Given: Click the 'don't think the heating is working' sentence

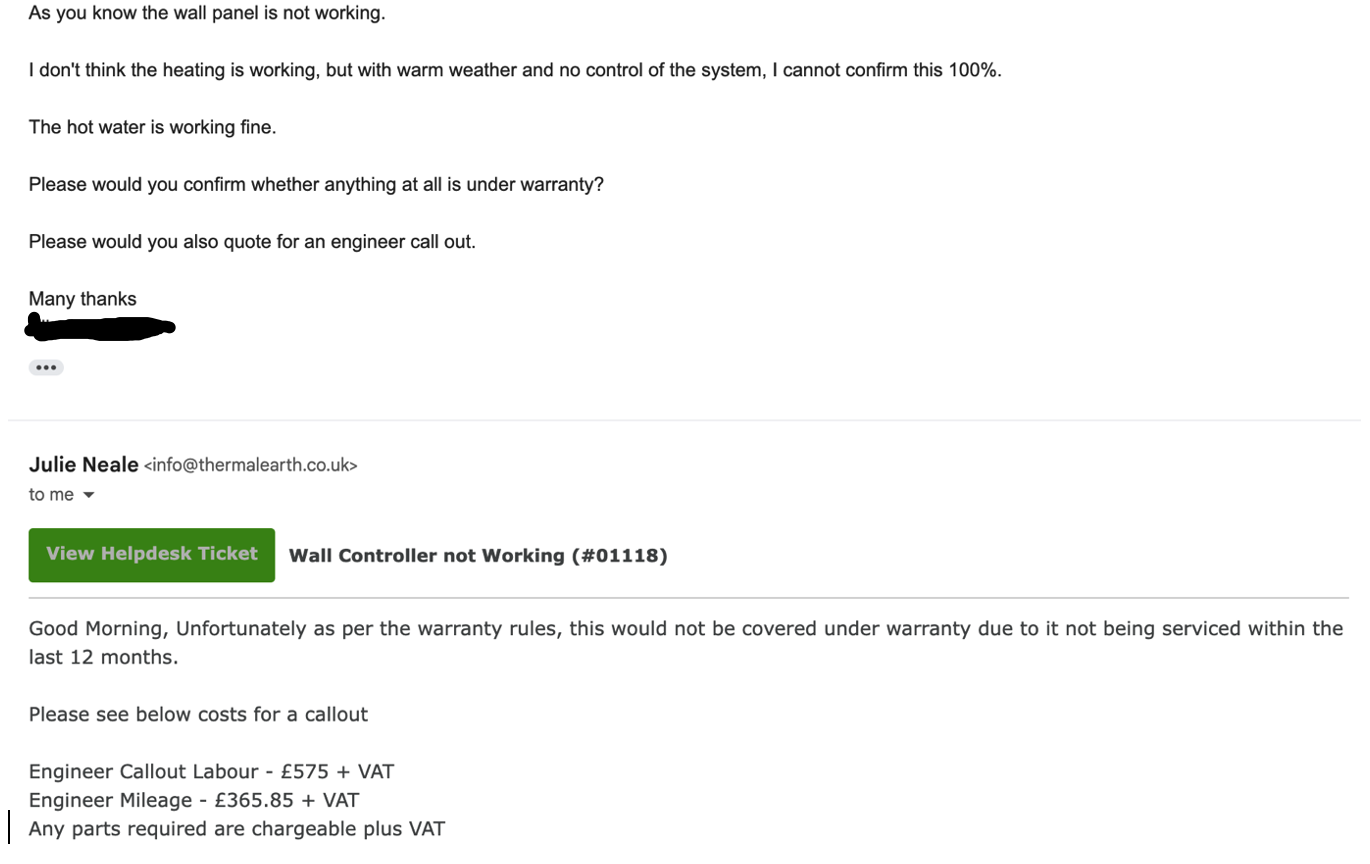Looking at the screenshot, I should coord(515,70).
